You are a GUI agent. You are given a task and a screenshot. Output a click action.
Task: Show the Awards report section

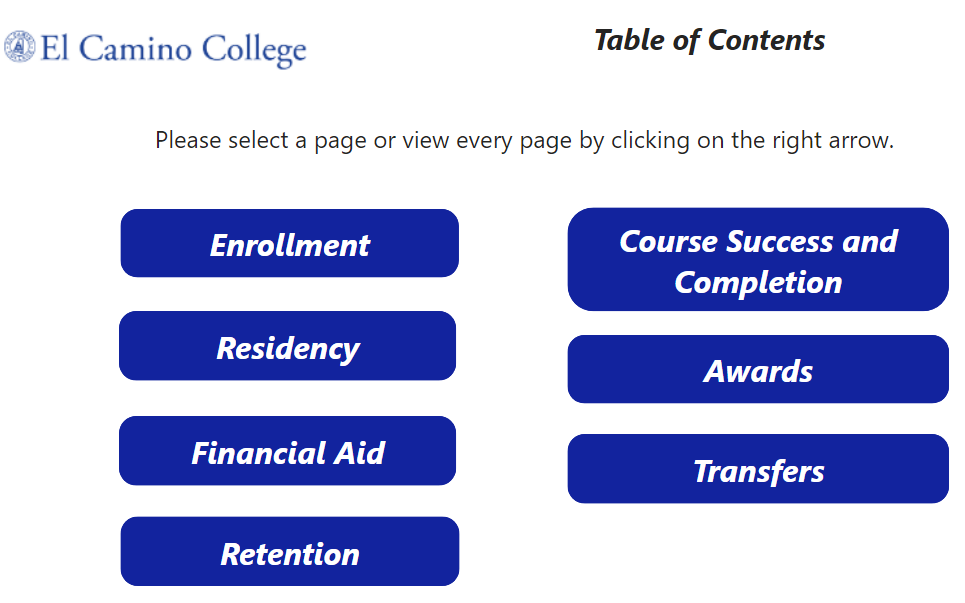[758, 369]
